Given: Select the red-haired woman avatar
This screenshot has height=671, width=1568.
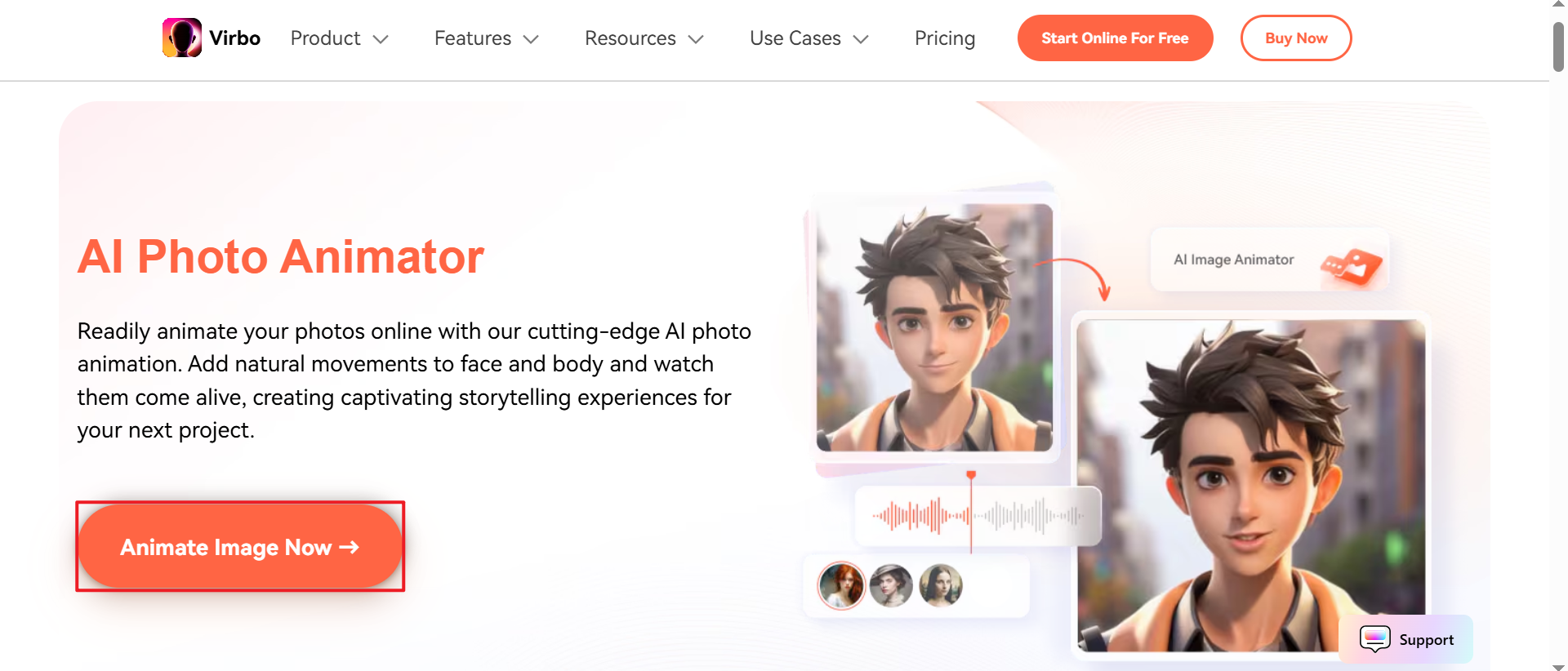Looking at the screenshot, I should (841, 585).
